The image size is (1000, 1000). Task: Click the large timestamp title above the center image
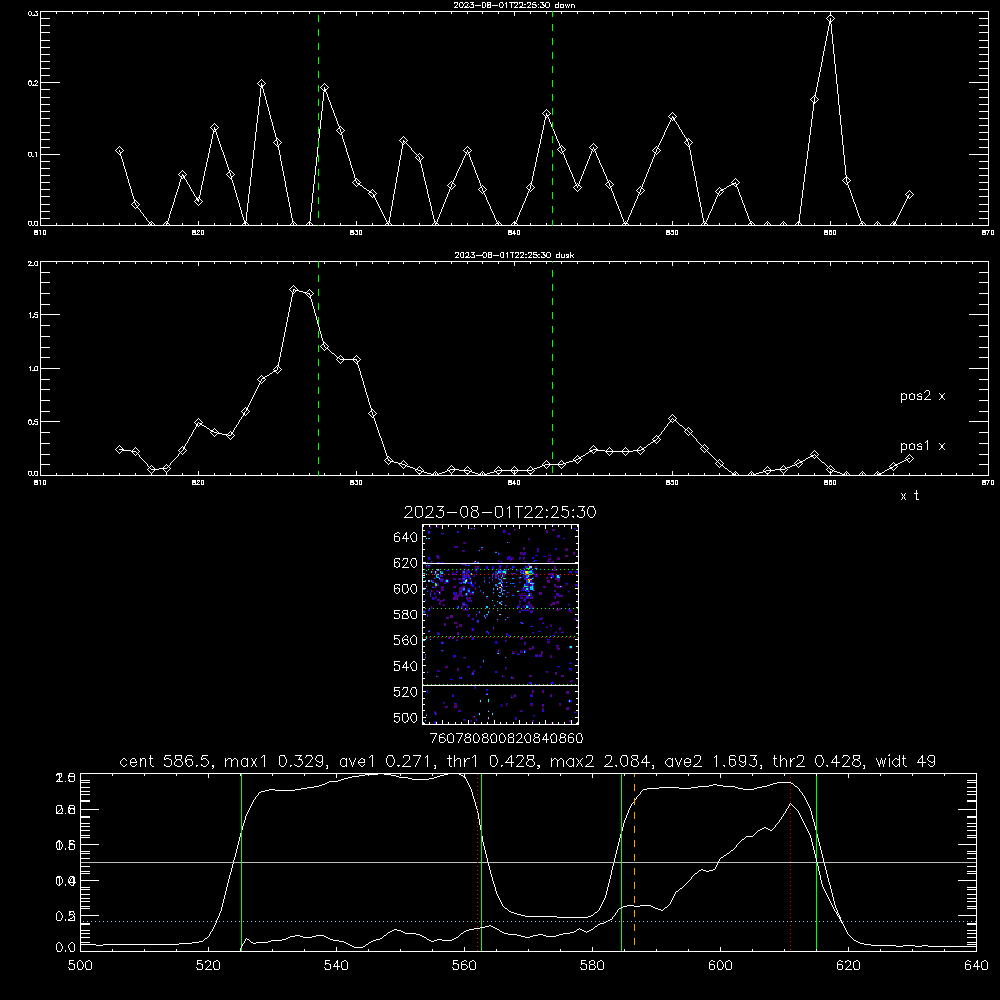tap(500, 512)
